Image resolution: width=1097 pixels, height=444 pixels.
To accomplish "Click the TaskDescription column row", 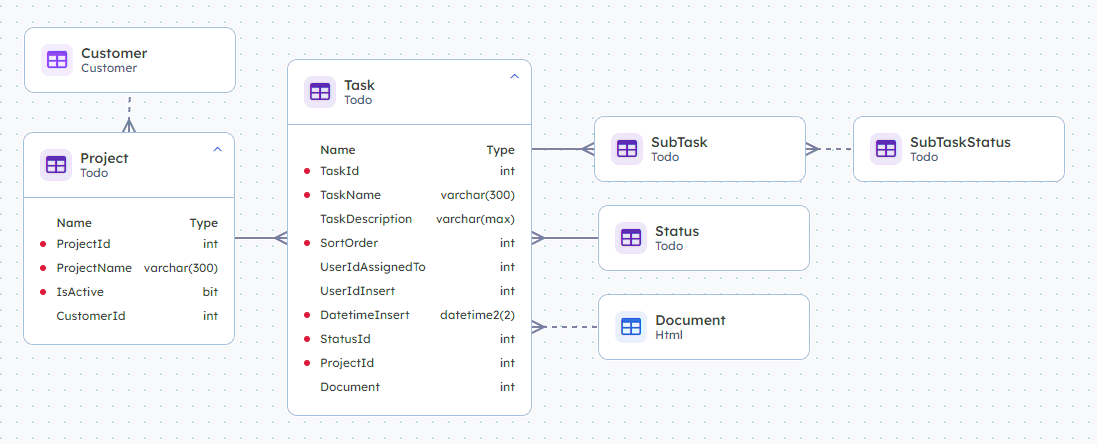I will (x=410, y=219).
